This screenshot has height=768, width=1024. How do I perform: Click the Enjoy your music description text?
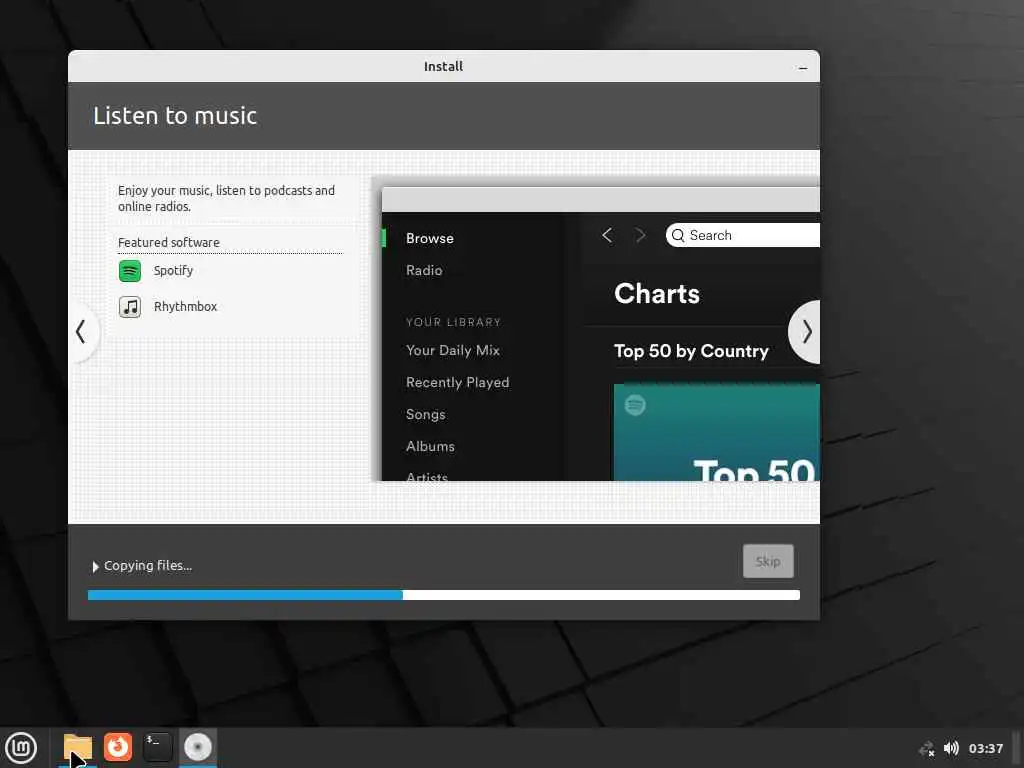point(226,198)
